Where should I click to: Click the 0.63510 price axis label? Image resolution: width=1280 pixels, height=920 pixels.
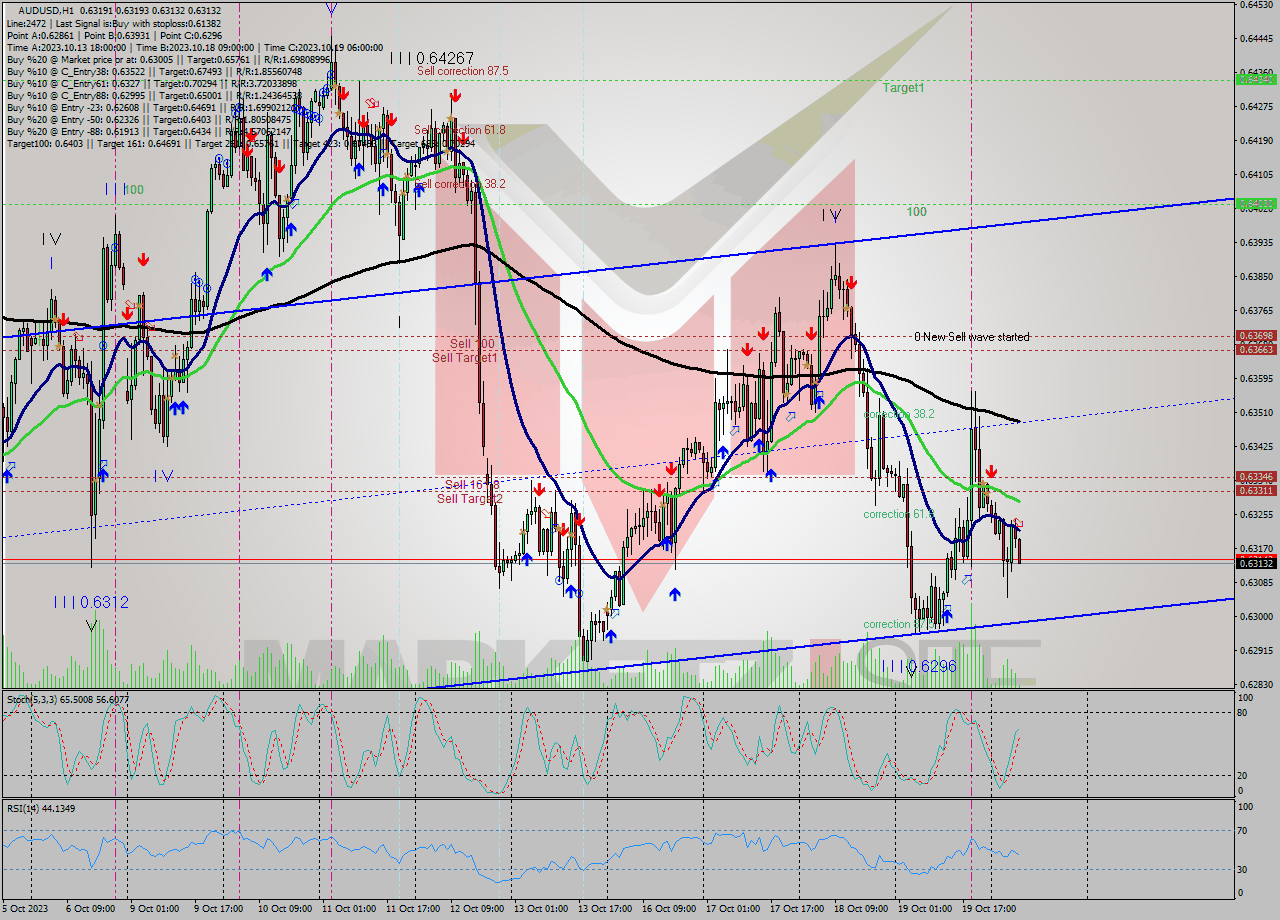pos(1256,412)
